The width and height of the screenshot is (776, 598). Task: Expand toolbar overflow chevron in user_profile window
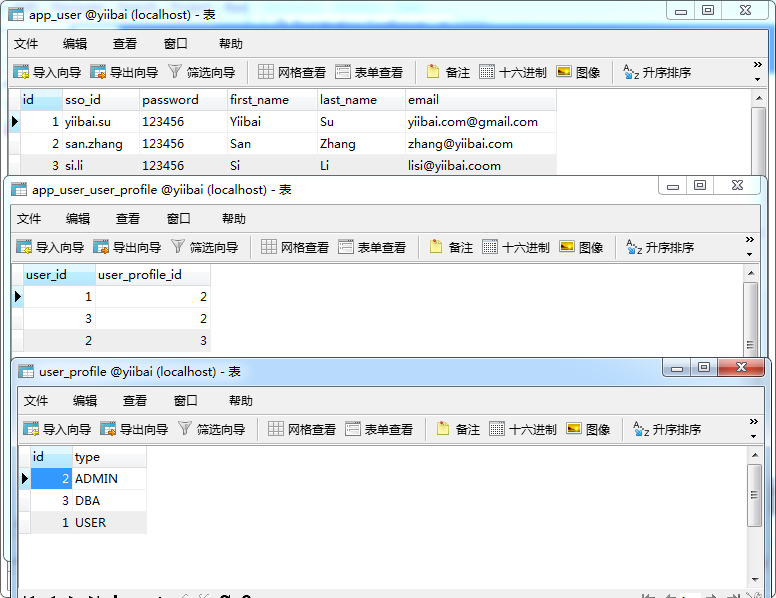(x=753, y=422)
